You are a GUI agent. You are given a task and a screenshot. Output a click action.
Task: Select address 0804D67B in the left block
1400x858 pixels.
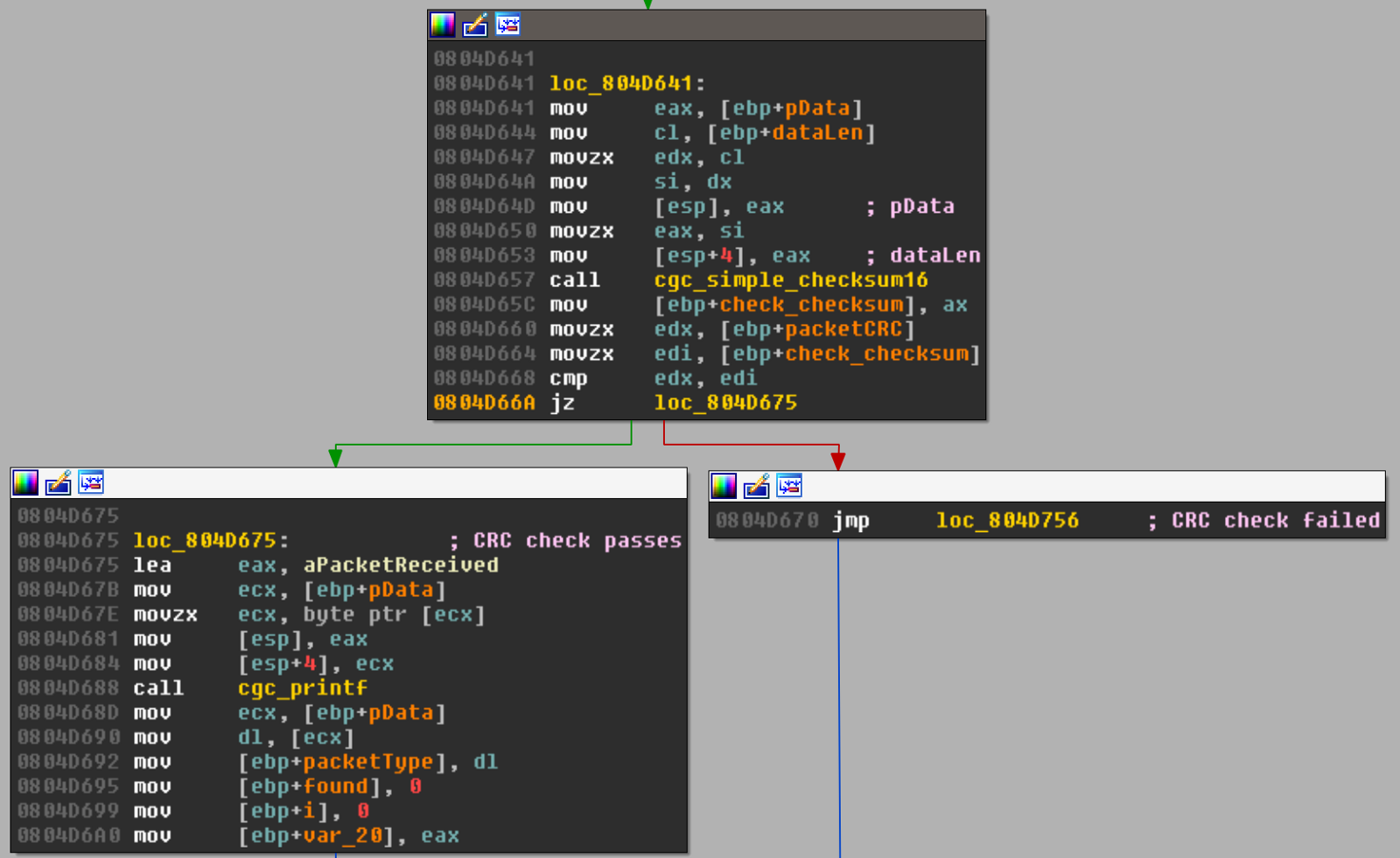click(67, 590)
